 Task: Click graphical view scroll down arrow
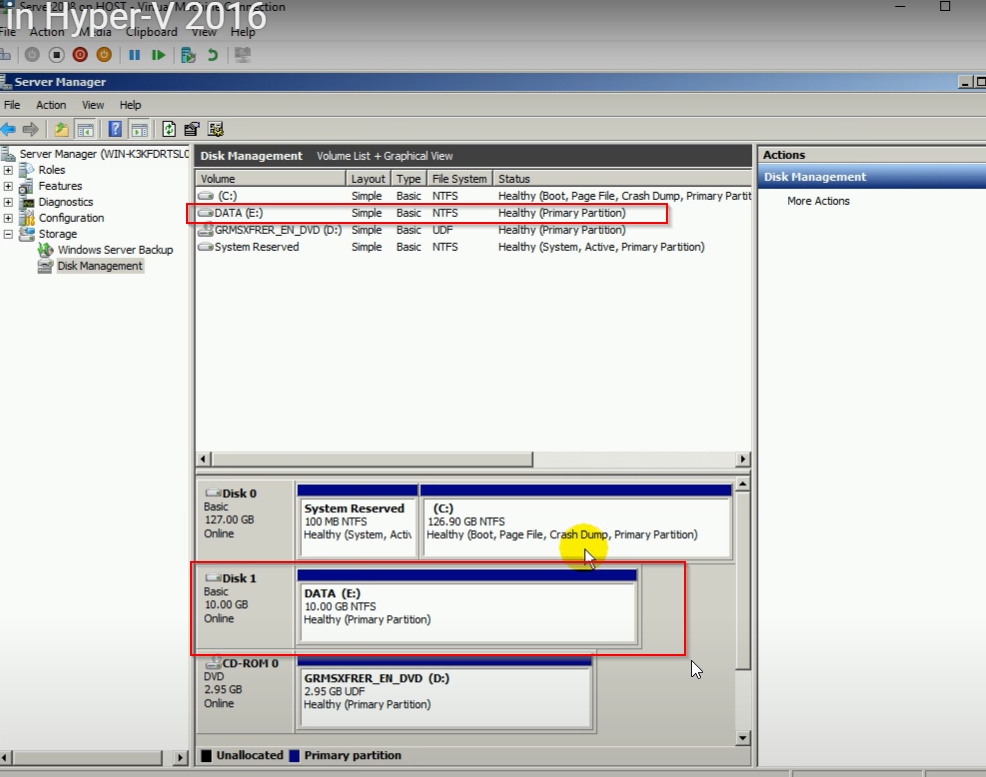[743, 738]
